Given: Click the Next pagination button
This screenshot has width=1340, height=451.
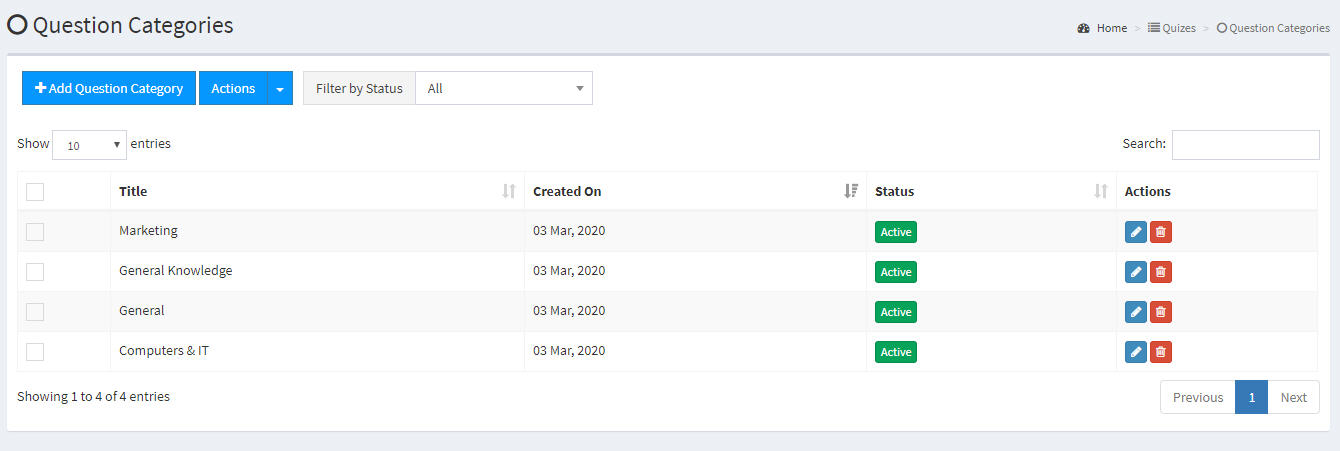Looking at the screenshot, I should tap(1294, 397).
